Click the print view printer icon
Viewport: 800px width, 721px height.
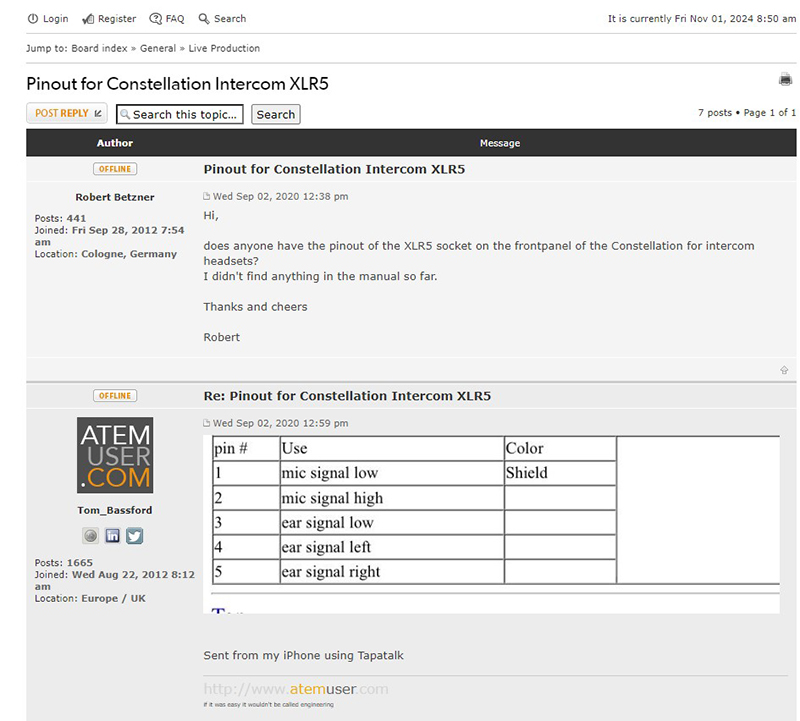coord(785,80)
